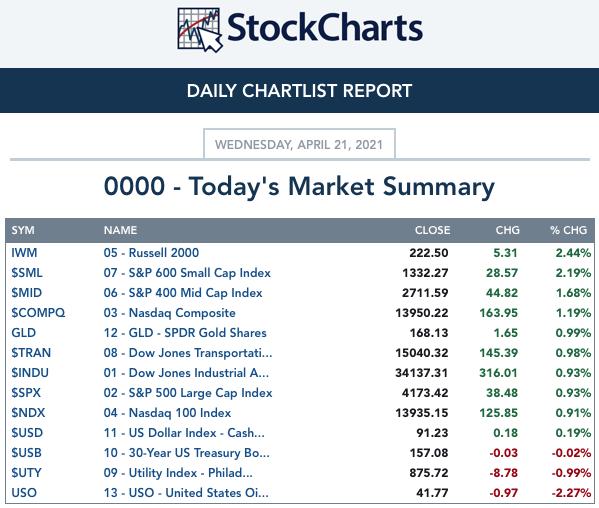The width and height of the screenshot is (599, 508).
Task: Select the $UTY utility index symbol
Action: coord(26,473)
